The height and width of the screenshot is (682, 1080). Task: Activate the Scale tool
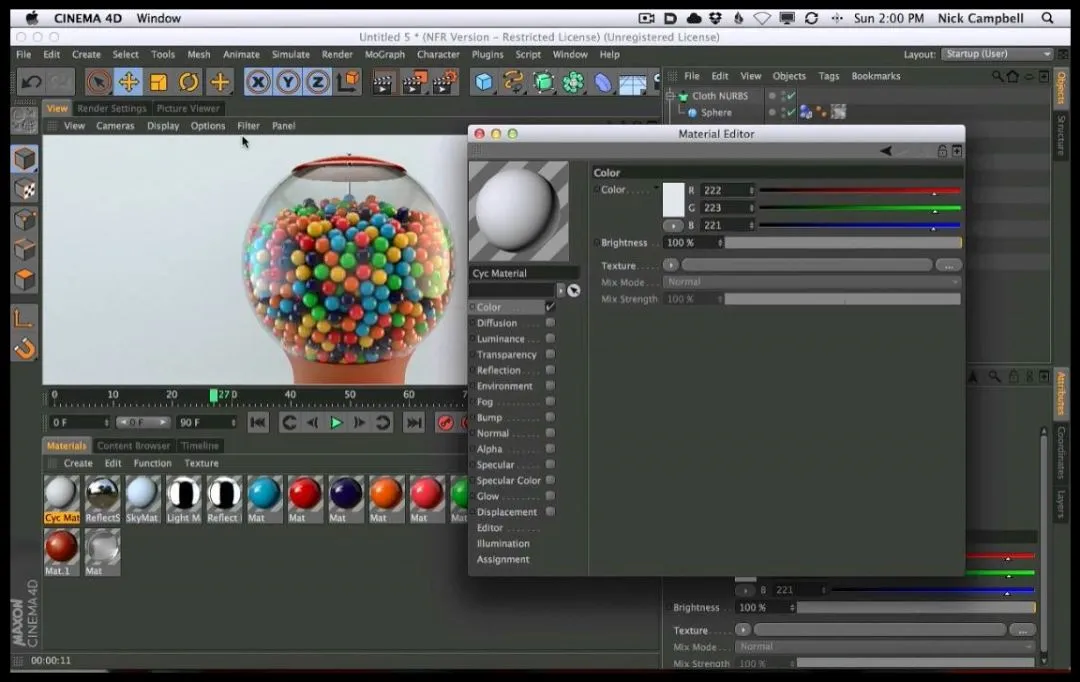[x=158, y=83]
